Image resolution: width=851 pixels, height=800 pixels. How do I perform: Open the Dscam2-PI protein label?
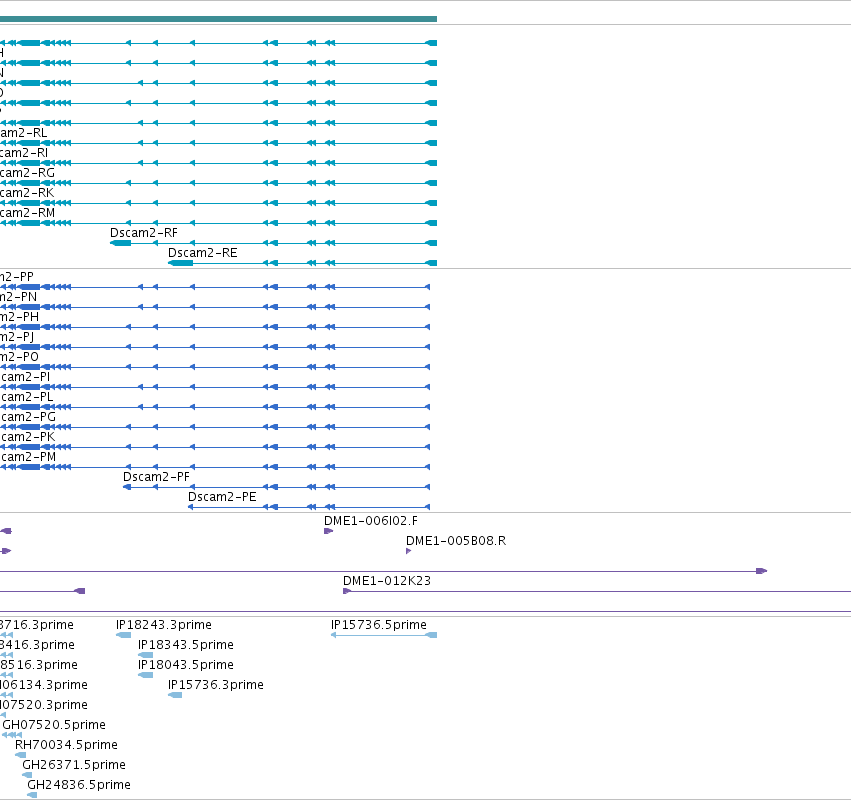[25, 377]
